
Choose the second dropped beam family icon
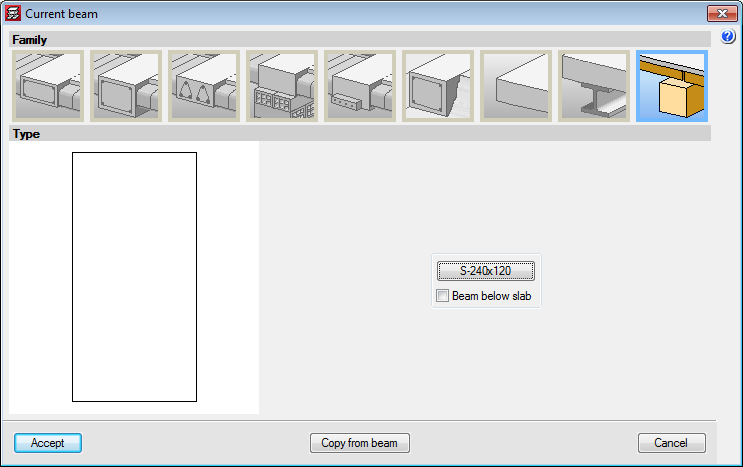(x=126, y=86)
